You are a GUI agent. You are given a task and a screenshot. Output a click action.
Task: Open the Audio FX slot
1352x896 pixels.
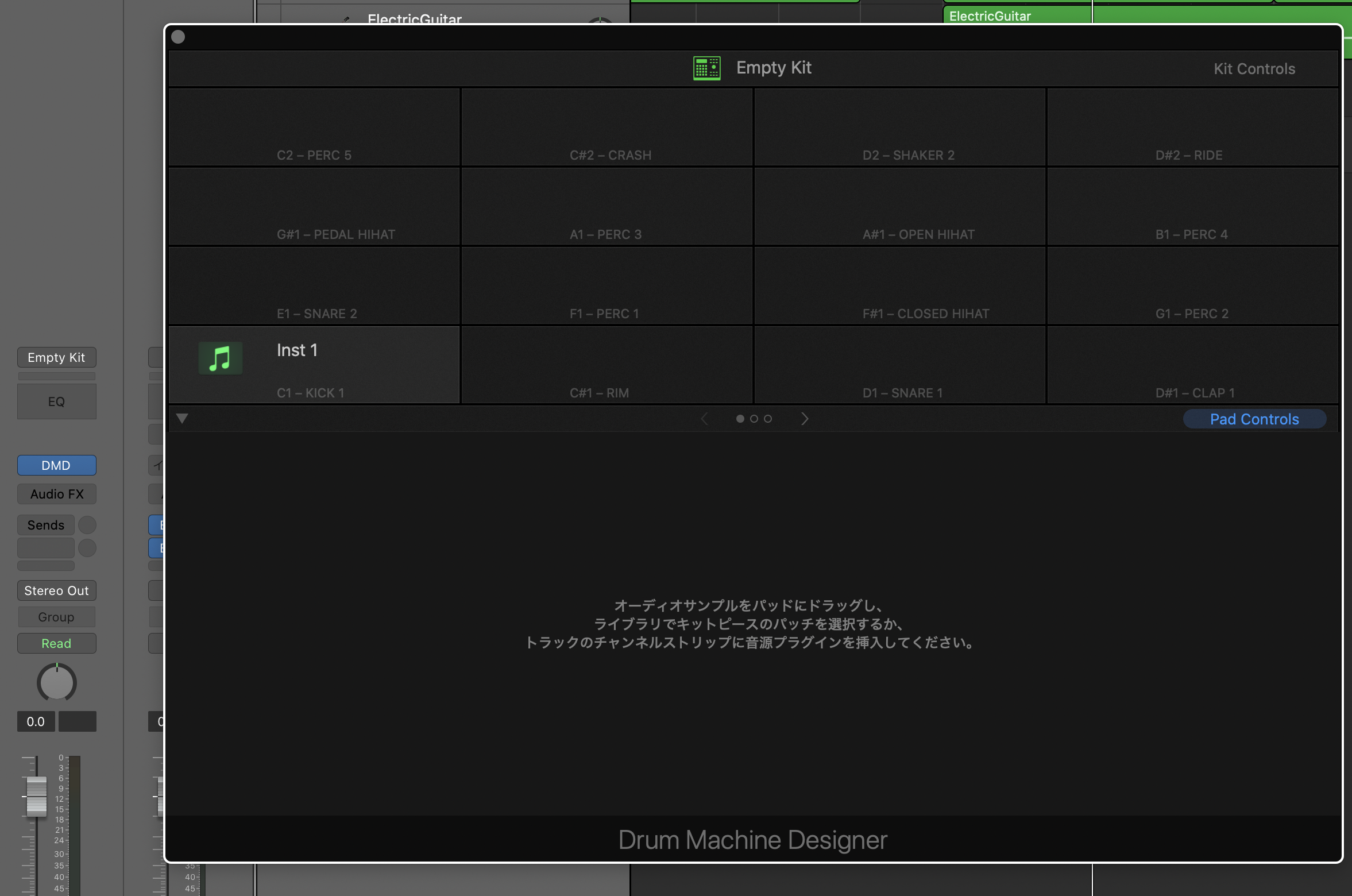[x=56, y=494]
